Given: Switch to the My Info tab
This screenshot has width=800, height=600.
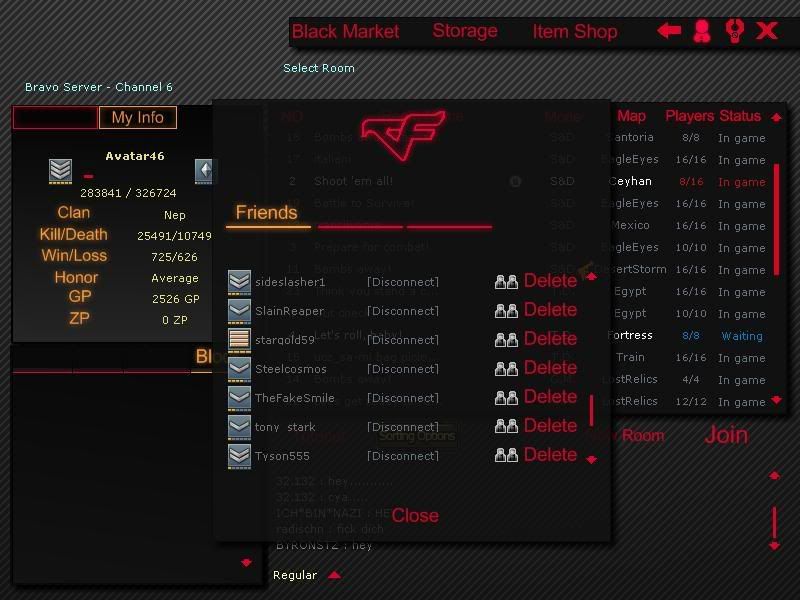Looking at the screenshot, I should pyautogui.click(x=138, y=117).
